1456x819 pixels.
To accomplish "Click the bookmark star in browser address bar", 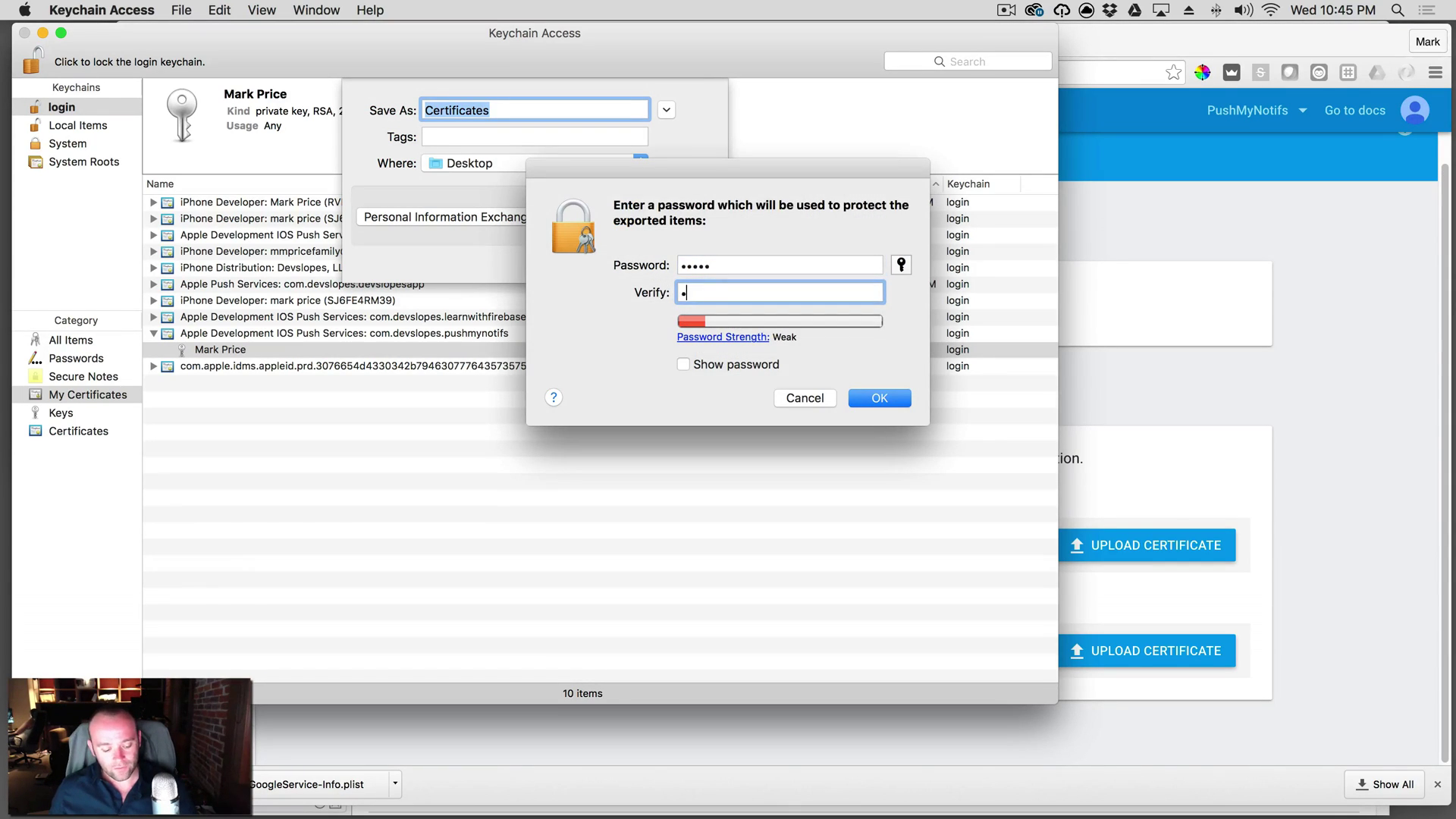I will tap(1173, 72).
